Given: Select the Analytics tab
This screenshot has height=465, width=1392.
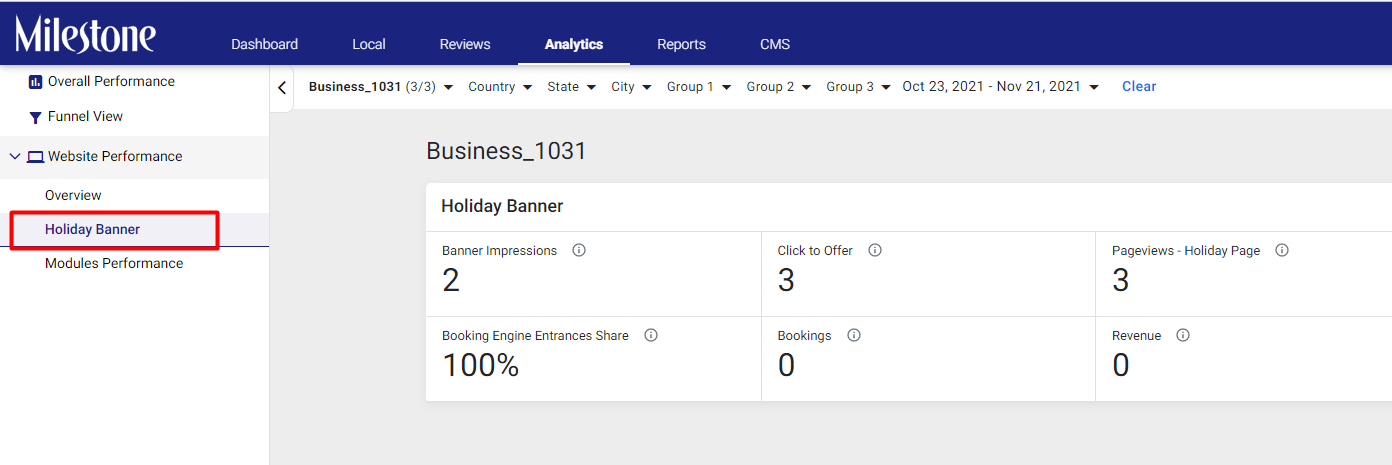Looking at the screenshot, I should (574, 44).
